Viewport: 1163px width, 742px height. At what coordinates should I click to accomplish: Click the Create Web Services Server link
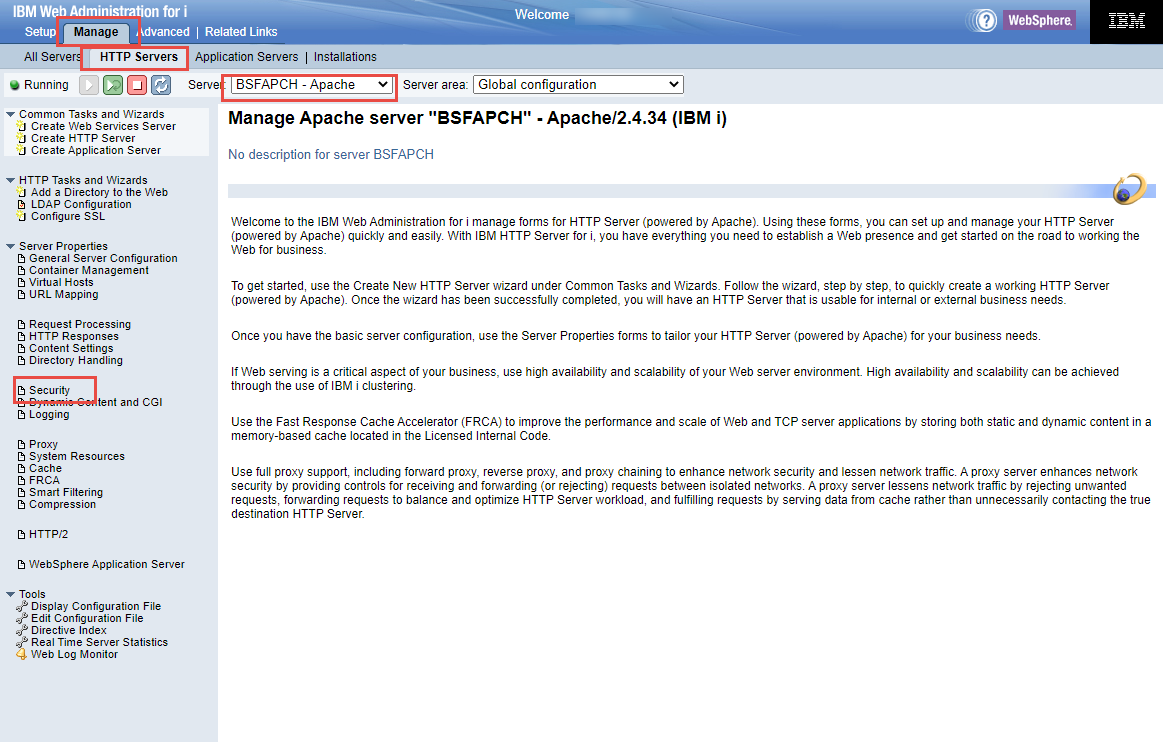[103, 126]
